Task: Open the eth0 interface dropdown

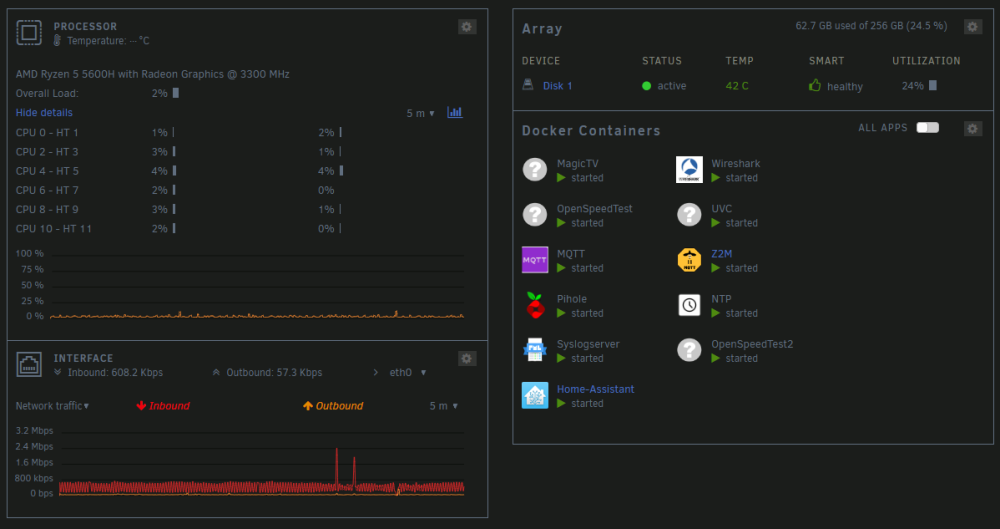Action: [408, 373]
